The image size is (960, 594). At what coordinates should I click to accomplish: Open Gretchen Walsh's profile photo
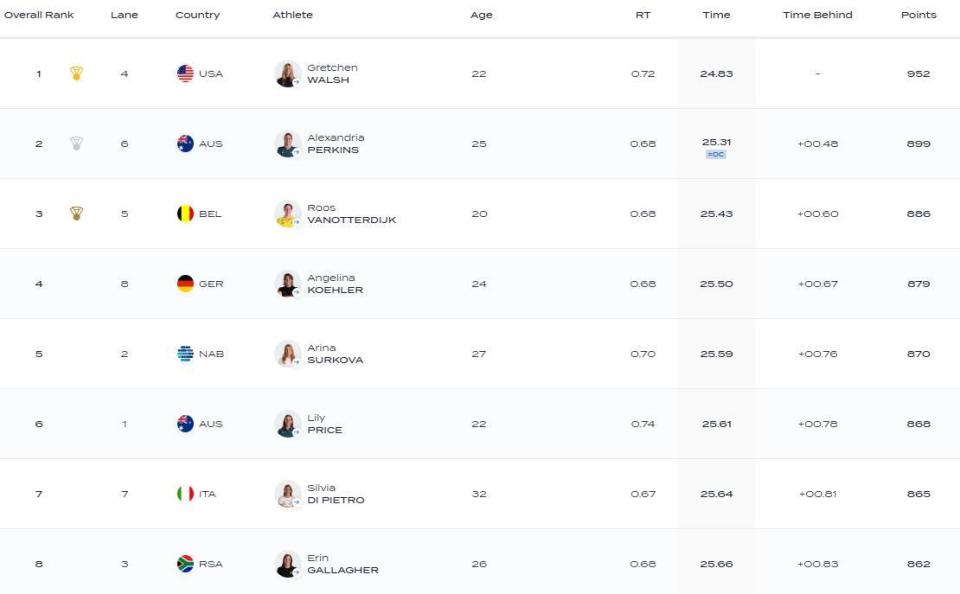287,73
